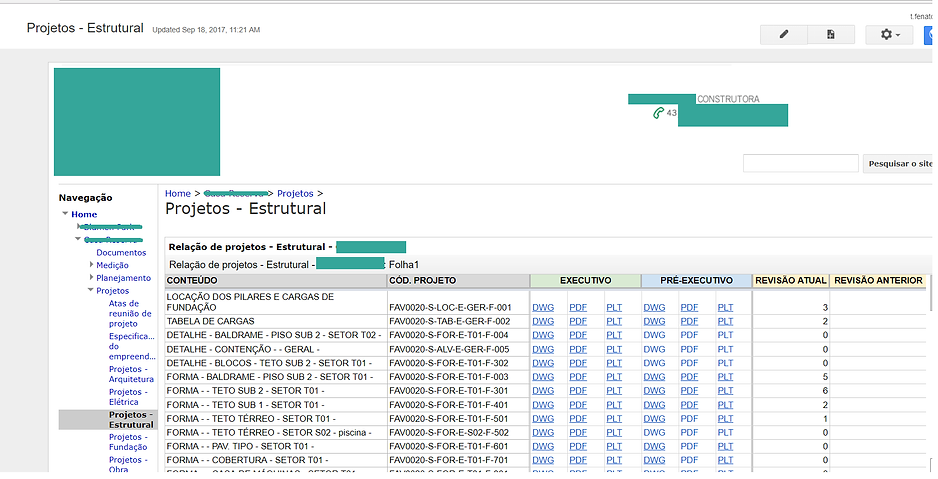Expand the Planejamento tree arrow
Screen dimensions: 938x479
coord(91,277)
